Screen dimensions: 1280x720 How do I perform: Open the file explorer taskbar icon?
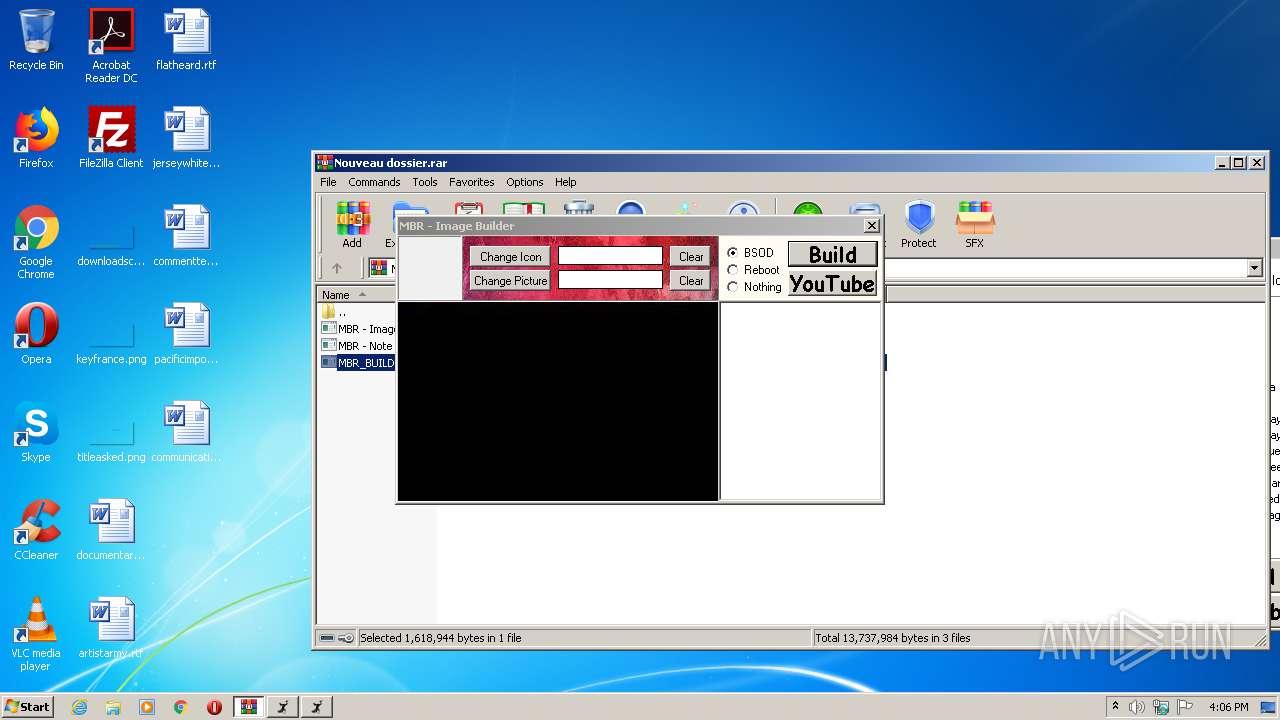[113, 707]
